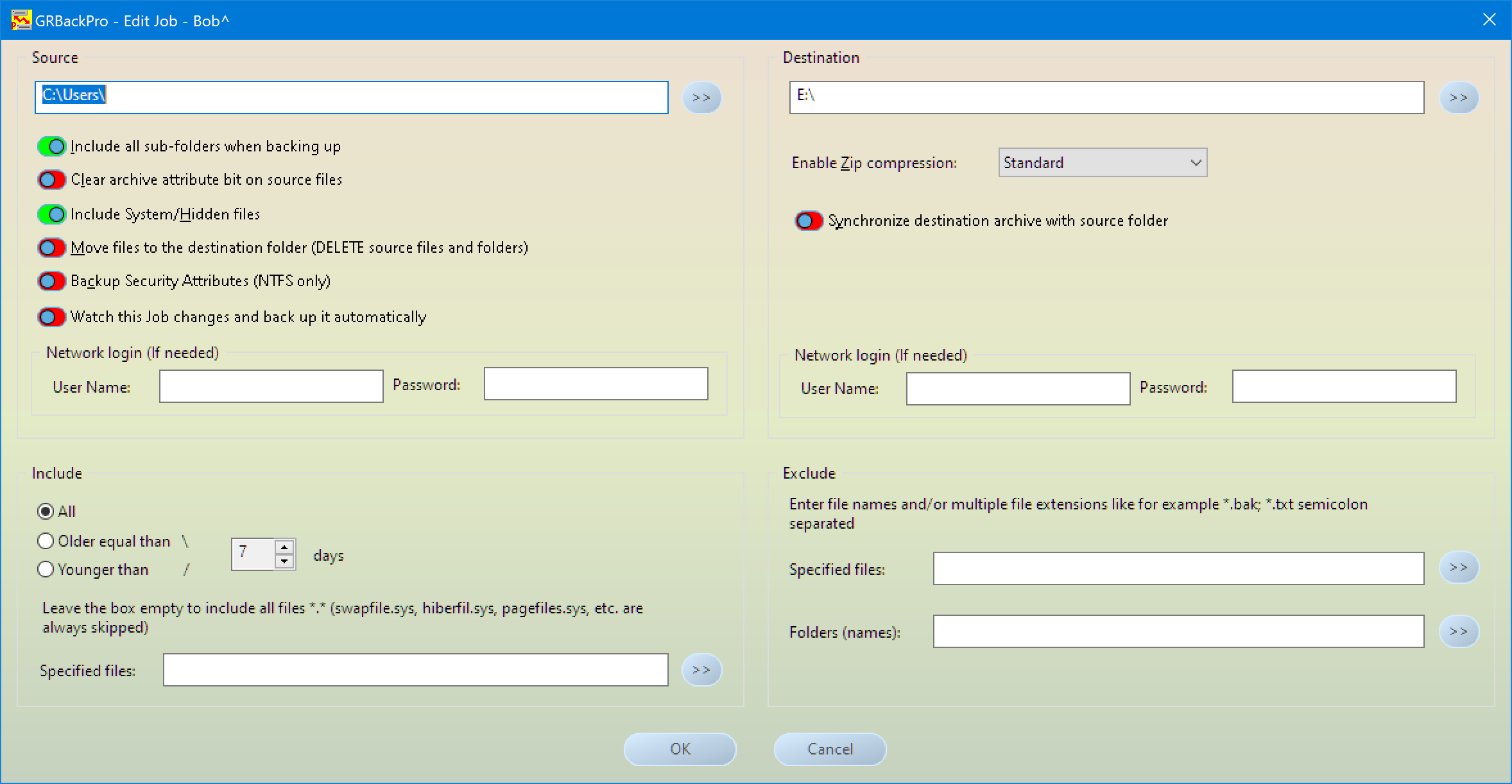Click Exclude specified files >> browse button
The image size is (1512, 784).
click(1458, 568)
